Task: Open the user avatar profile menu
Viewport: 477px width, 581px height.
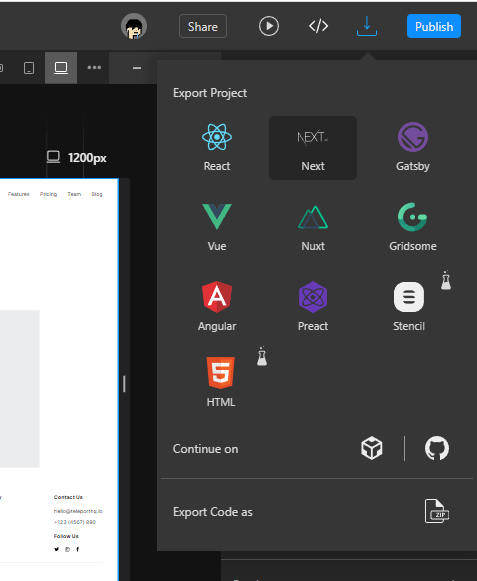Action: [134, 26]
